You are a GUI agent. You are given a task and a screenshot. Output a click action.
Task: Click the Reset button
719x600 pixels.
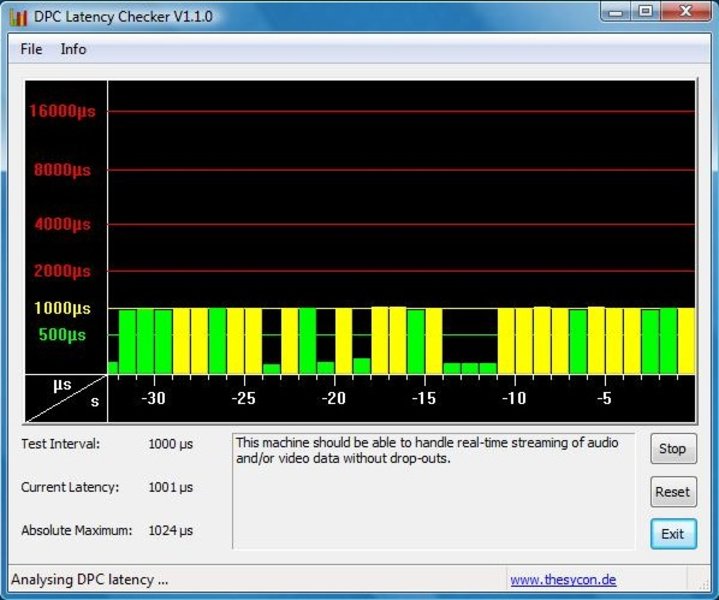(x=673, y=492)
